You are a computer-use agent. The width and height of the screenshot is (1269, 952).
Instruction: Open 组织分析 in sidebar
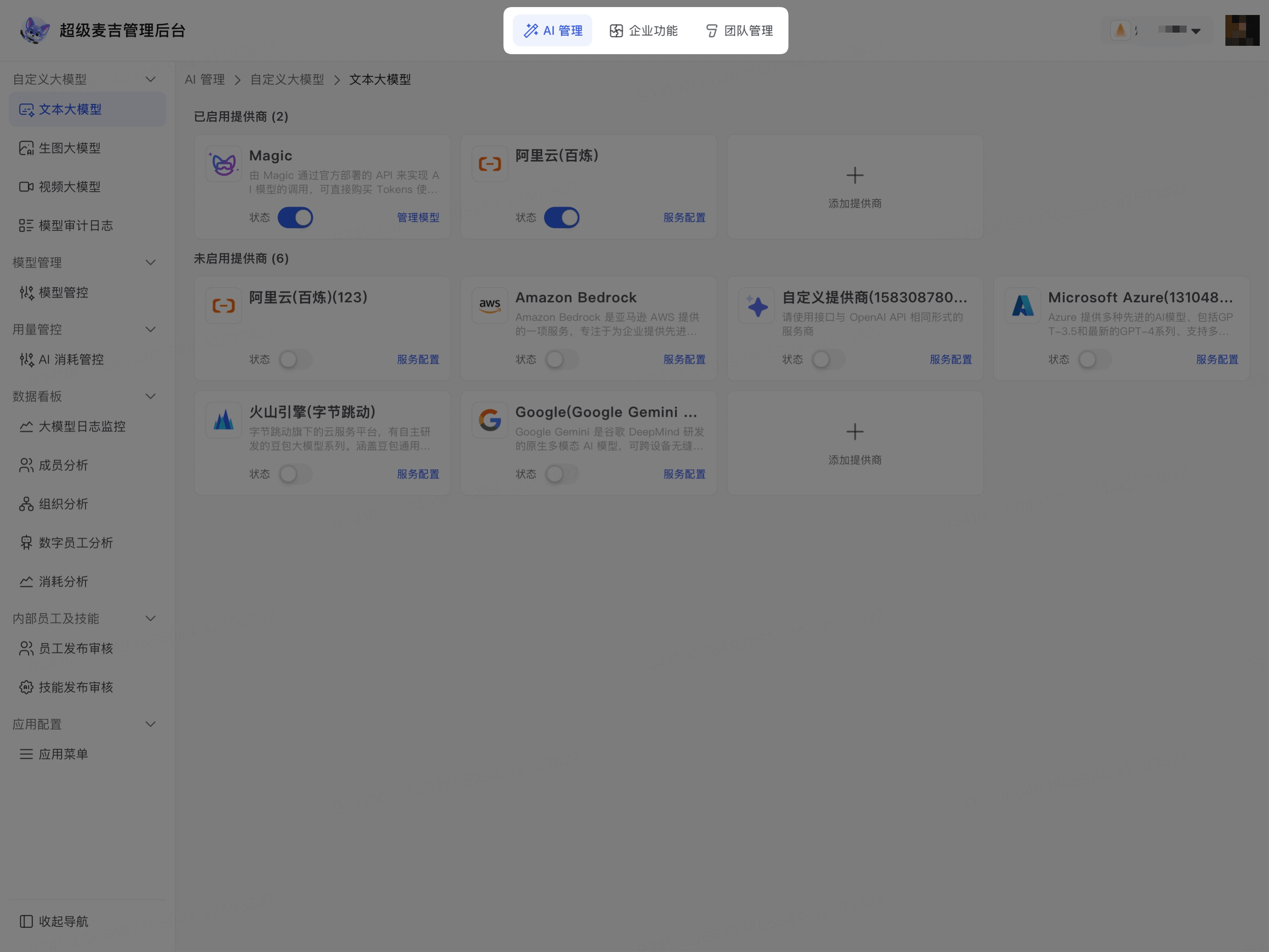click(87, 504)
